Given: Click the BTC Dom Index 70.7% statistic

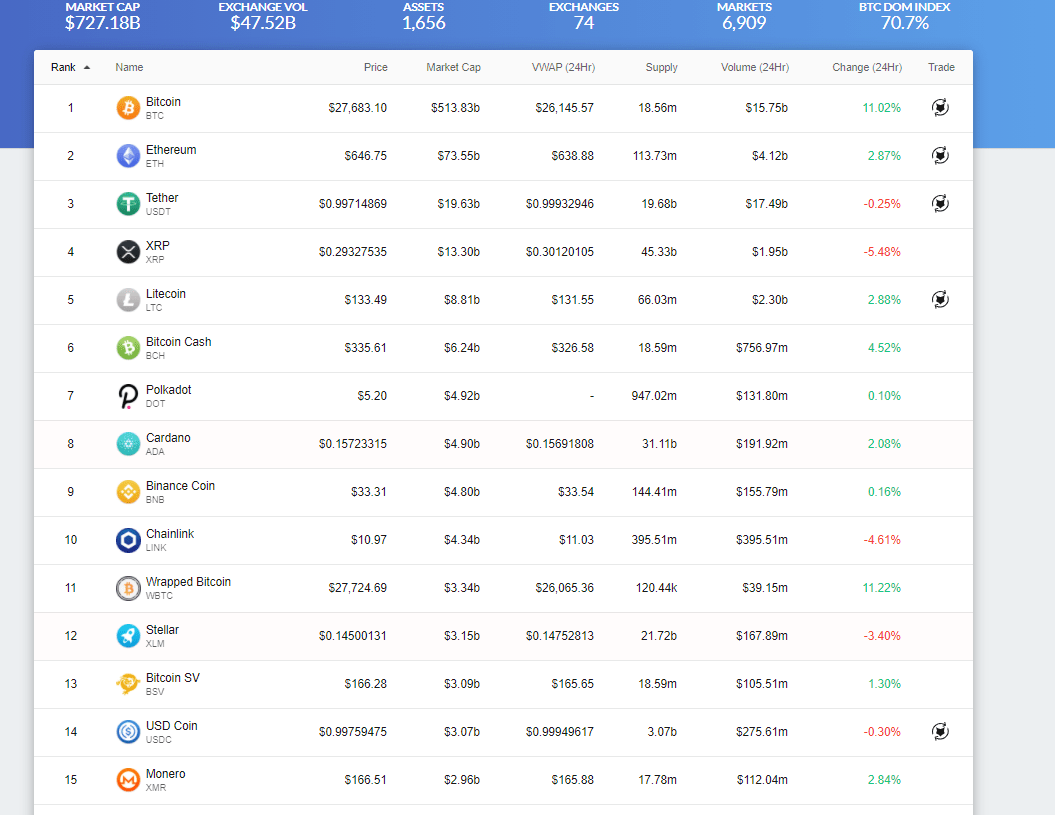Looking at the screenshot, I should (x=905, y=17).
